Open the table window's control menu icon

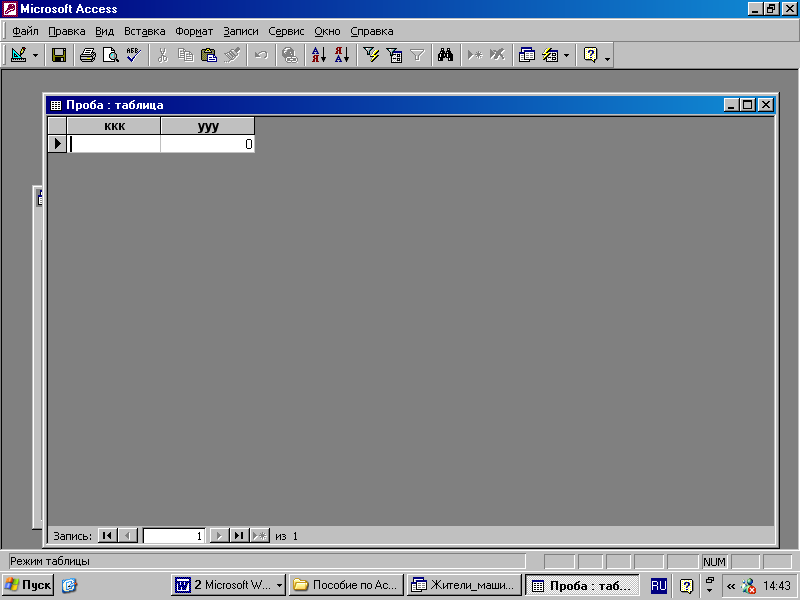click(56, 105)
